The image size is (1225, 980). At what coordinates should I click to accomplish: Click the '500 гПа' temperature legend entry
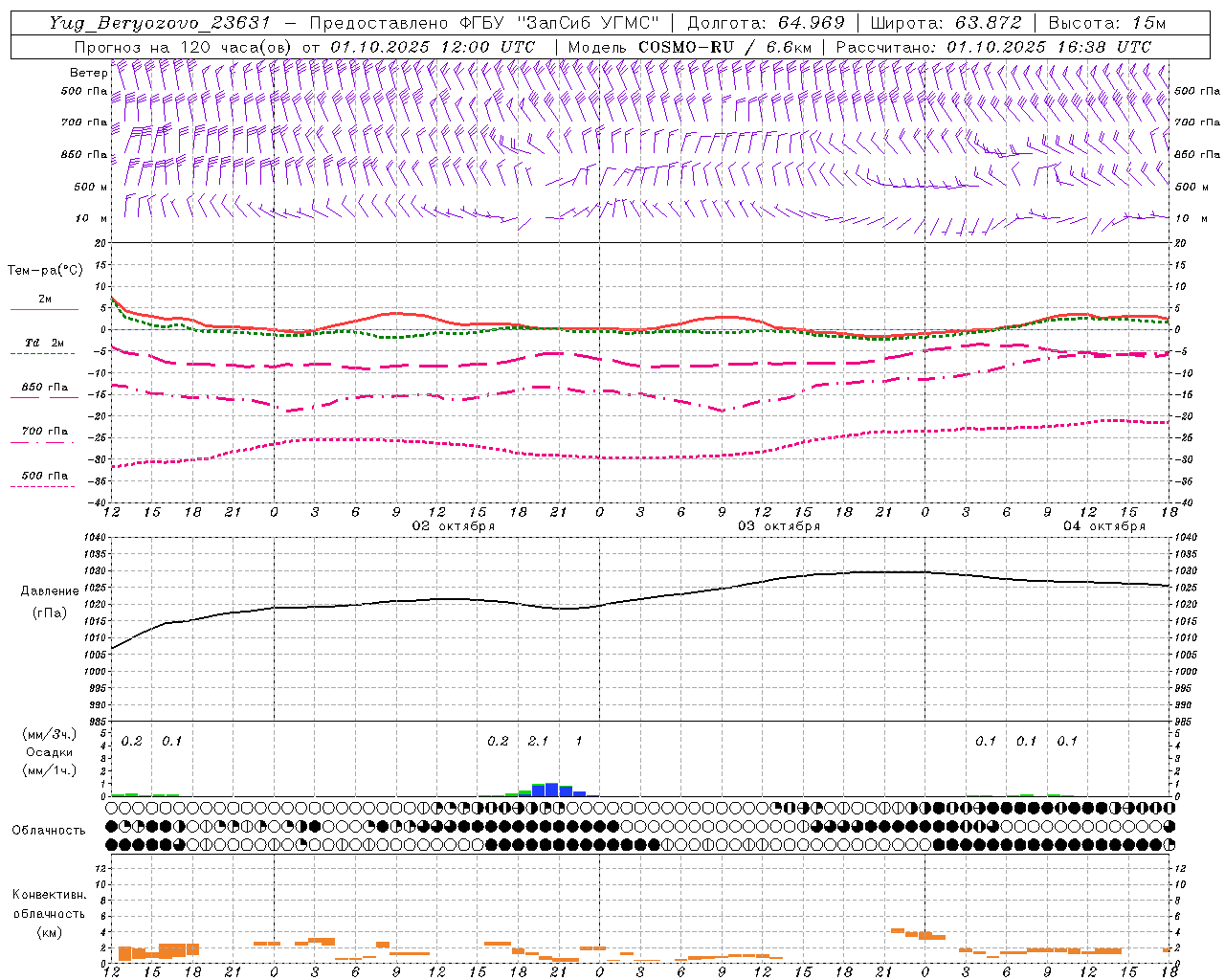44,476
